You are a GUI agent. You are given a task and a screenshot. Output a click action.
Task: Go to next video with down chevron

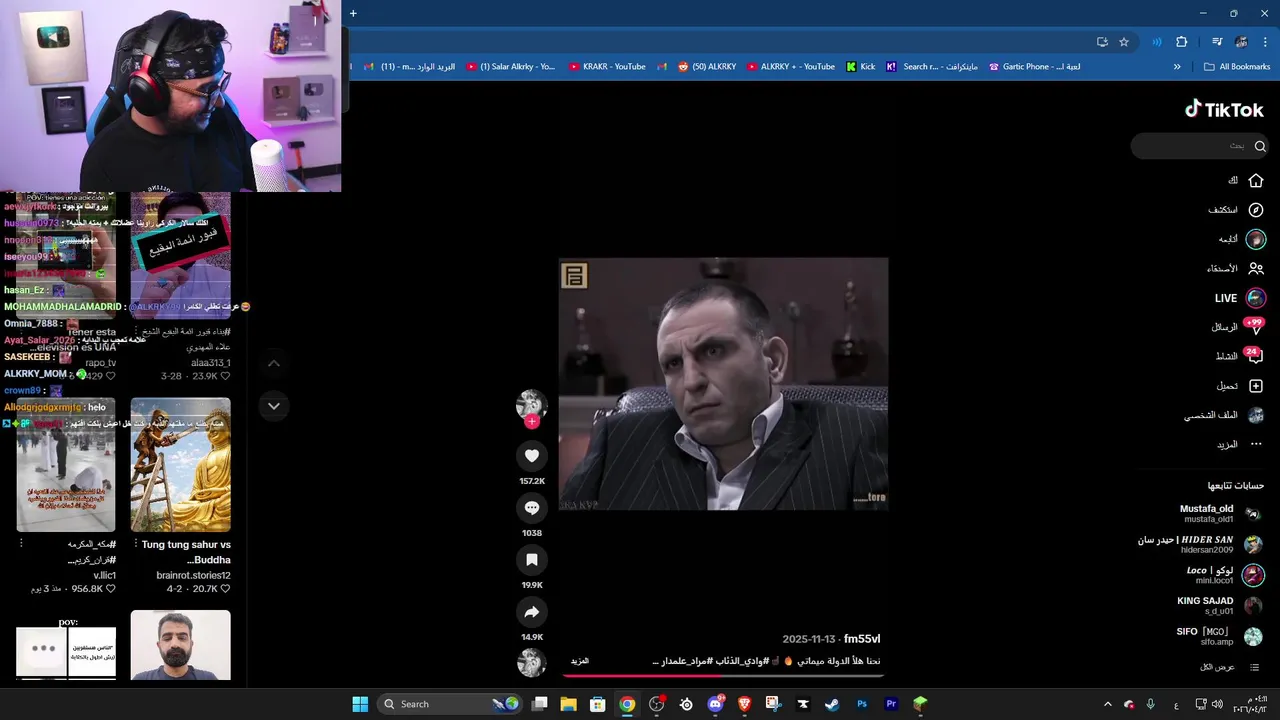click(x=274, y=406)
